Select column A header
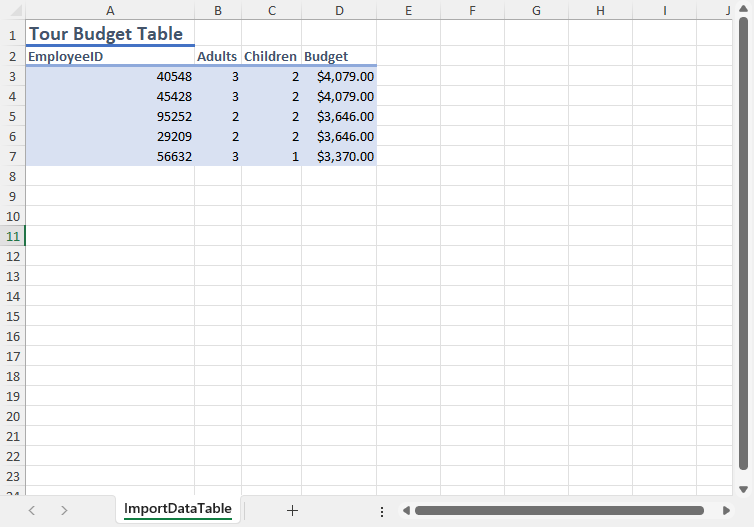 109,10
